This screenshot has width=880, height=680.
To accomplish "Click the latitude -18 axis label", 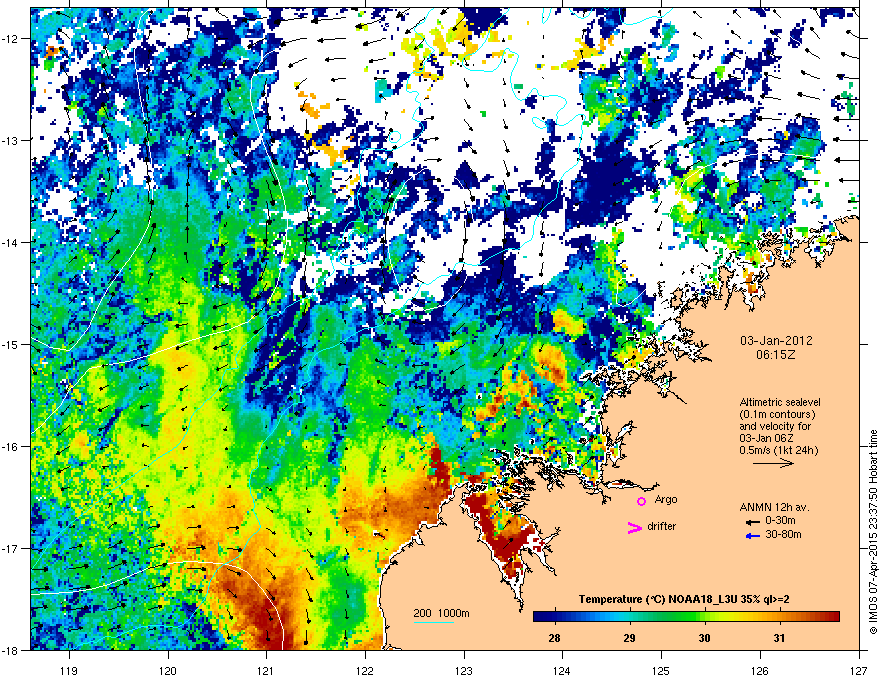I will (10, 650).
